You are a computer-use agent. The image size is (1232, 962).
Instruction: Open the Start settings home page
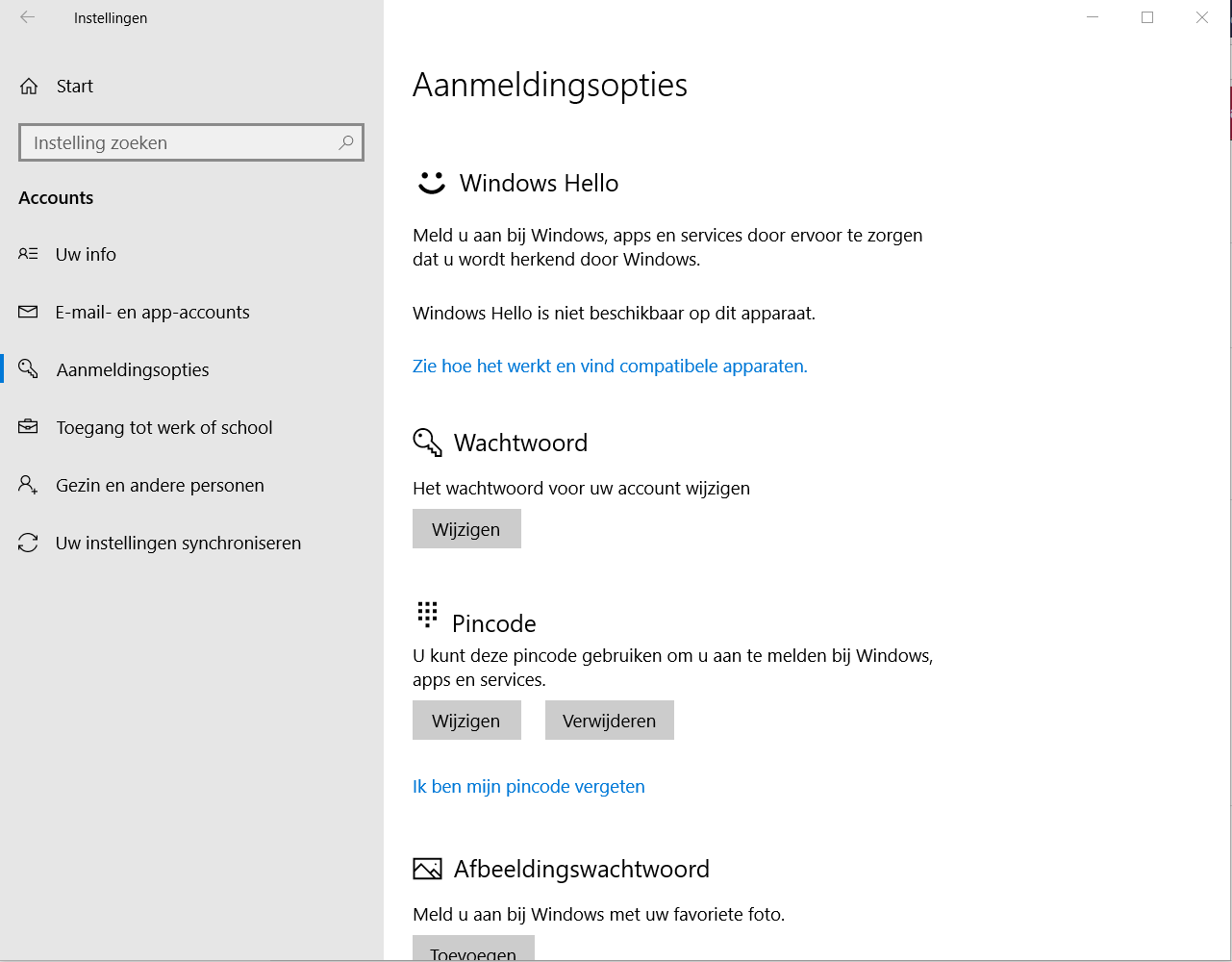(x=191, y=87)
